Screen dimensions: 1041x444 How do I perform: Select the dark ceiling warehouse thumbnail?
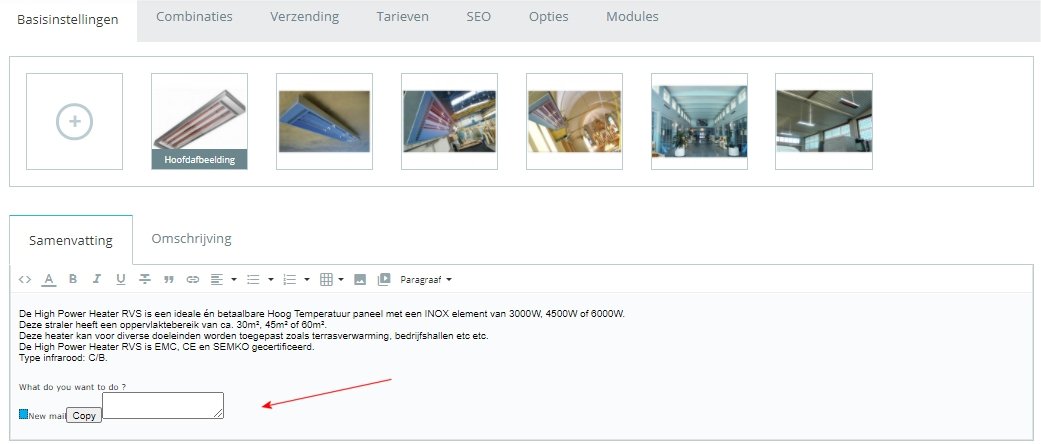click(824, 121)
